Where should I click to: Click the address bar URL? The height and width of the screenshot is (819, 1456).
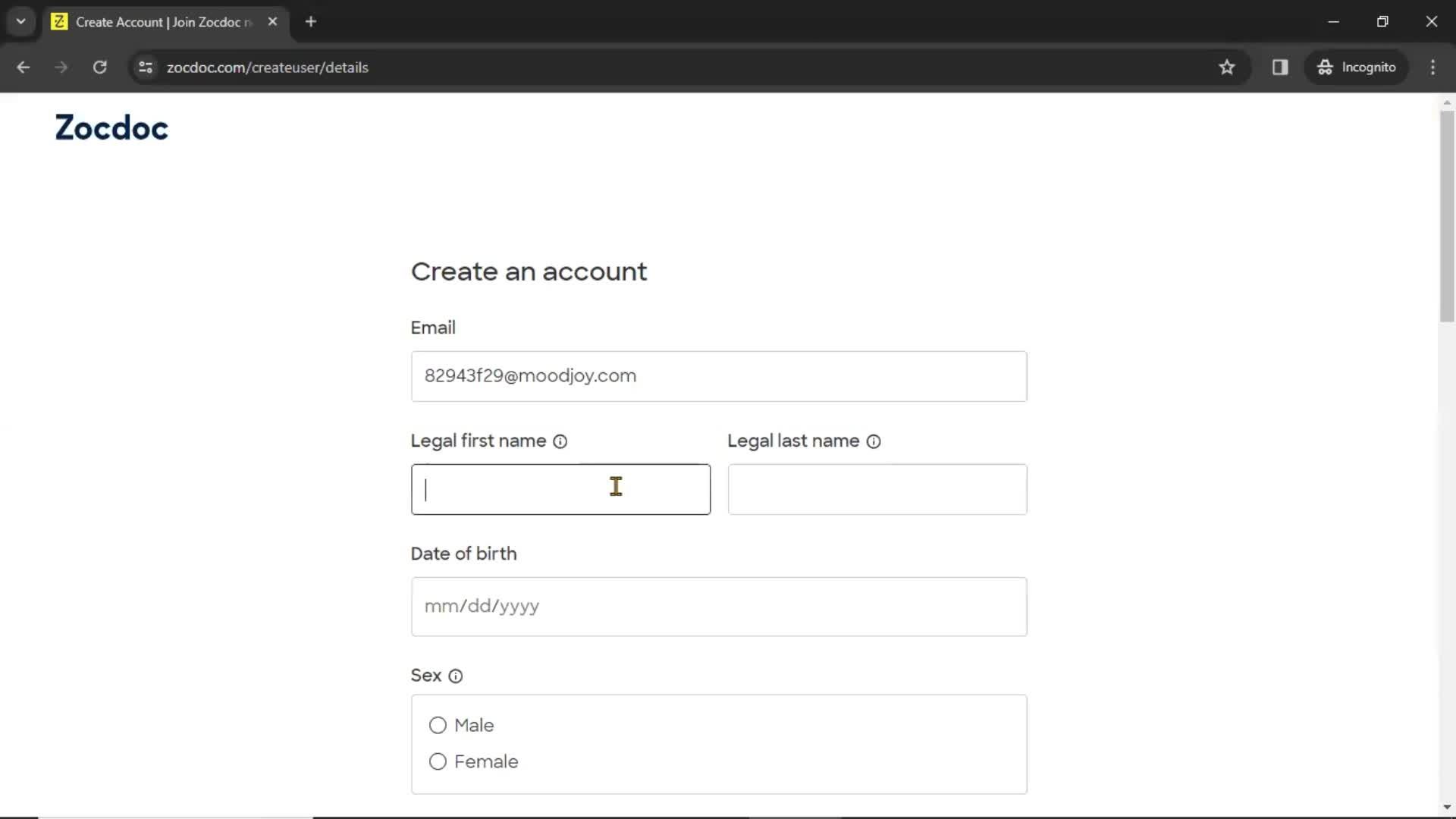click(268, 67)
